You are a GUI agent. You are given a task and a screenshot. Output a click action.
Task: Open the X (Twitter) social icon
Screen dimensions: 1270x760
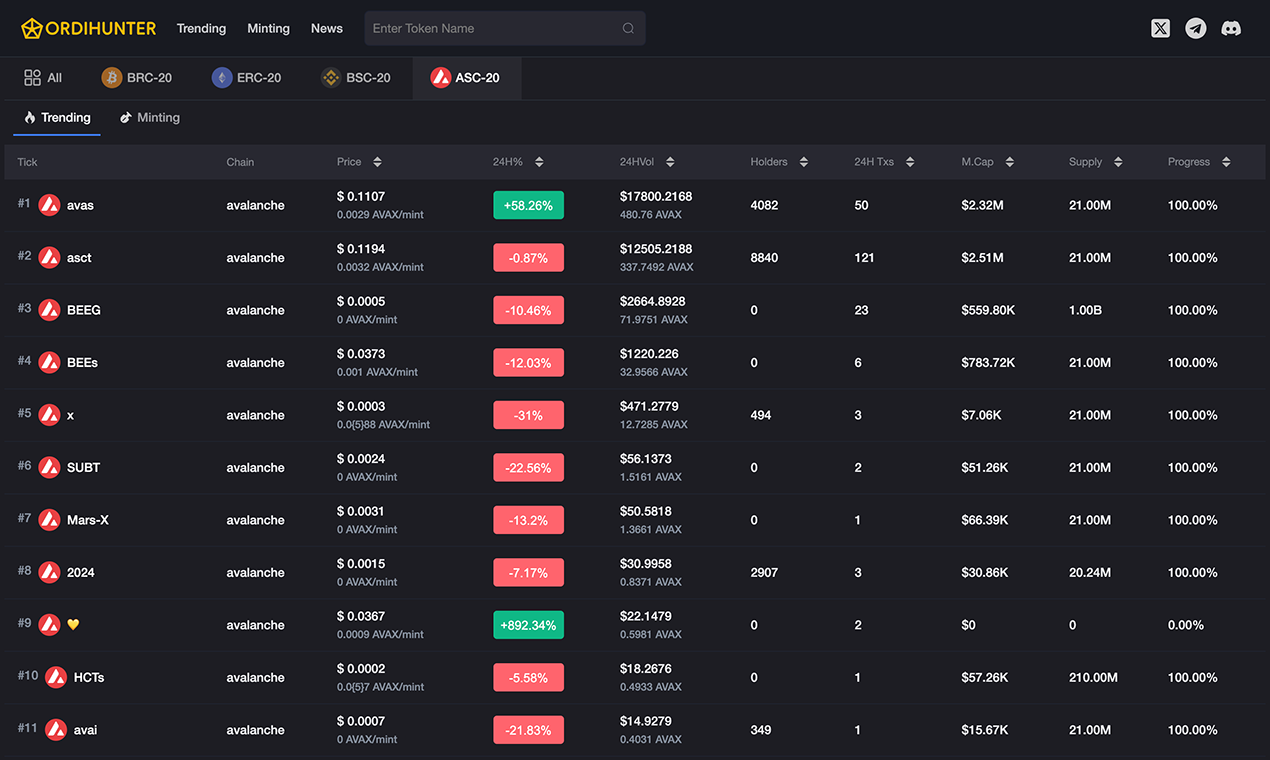pos(1160,28)
